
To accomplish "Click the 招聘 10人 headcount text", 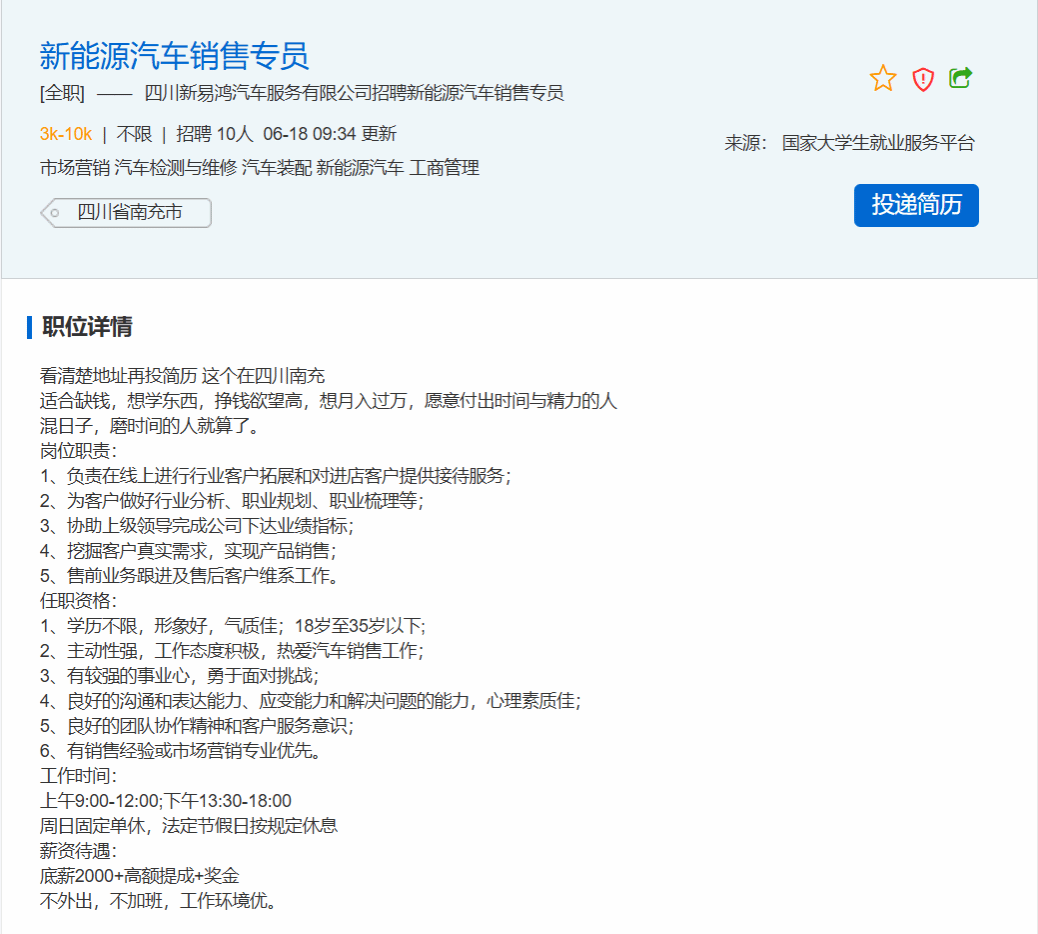I will click(x=215, y=134).
